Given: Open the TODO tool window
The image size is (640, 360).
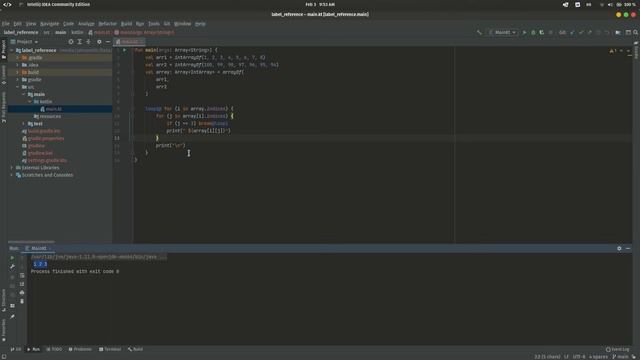Looking at the screenshot, I should pos(54,349).
